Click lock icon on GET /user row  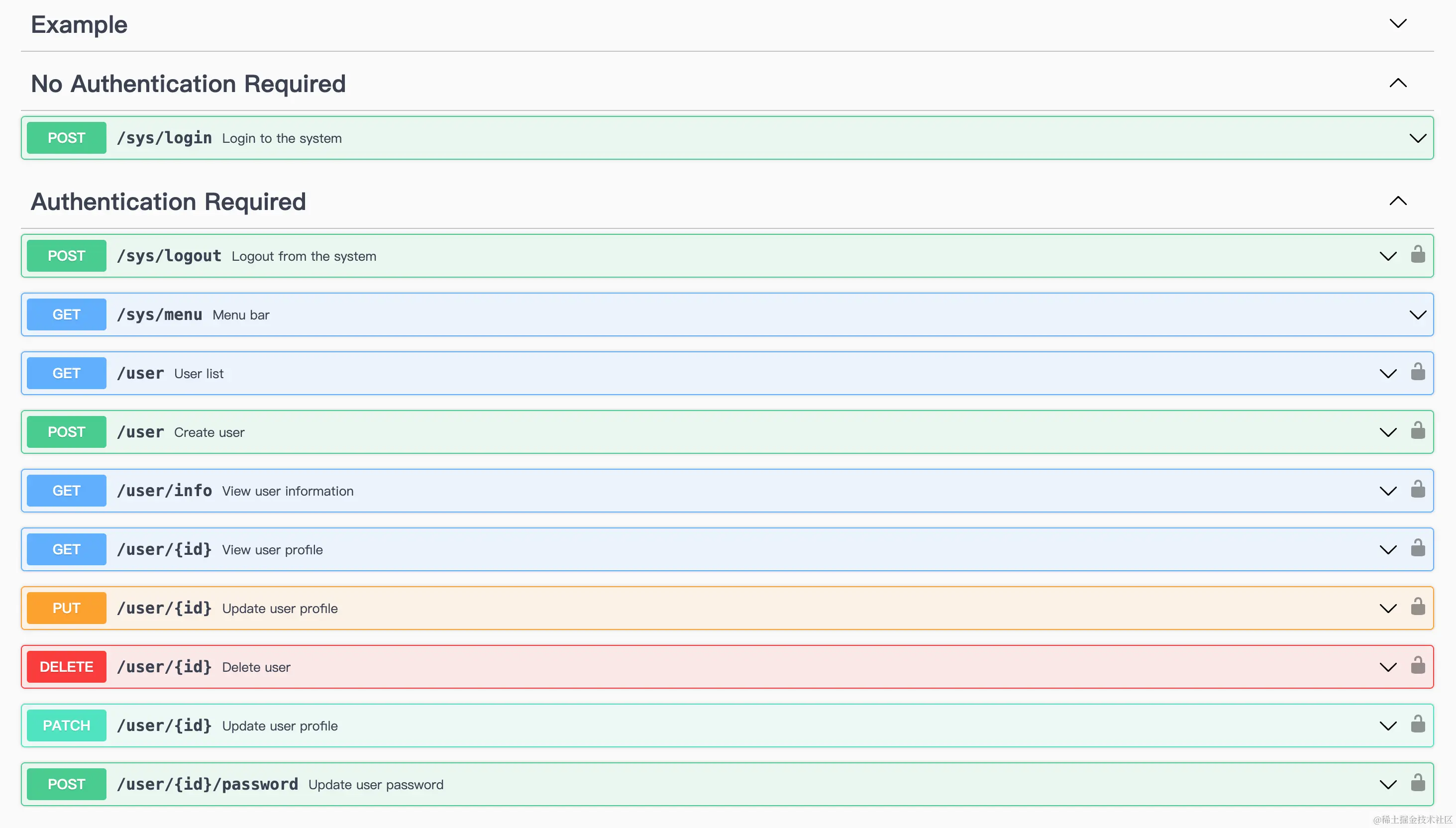click(x=1417, y=372)
